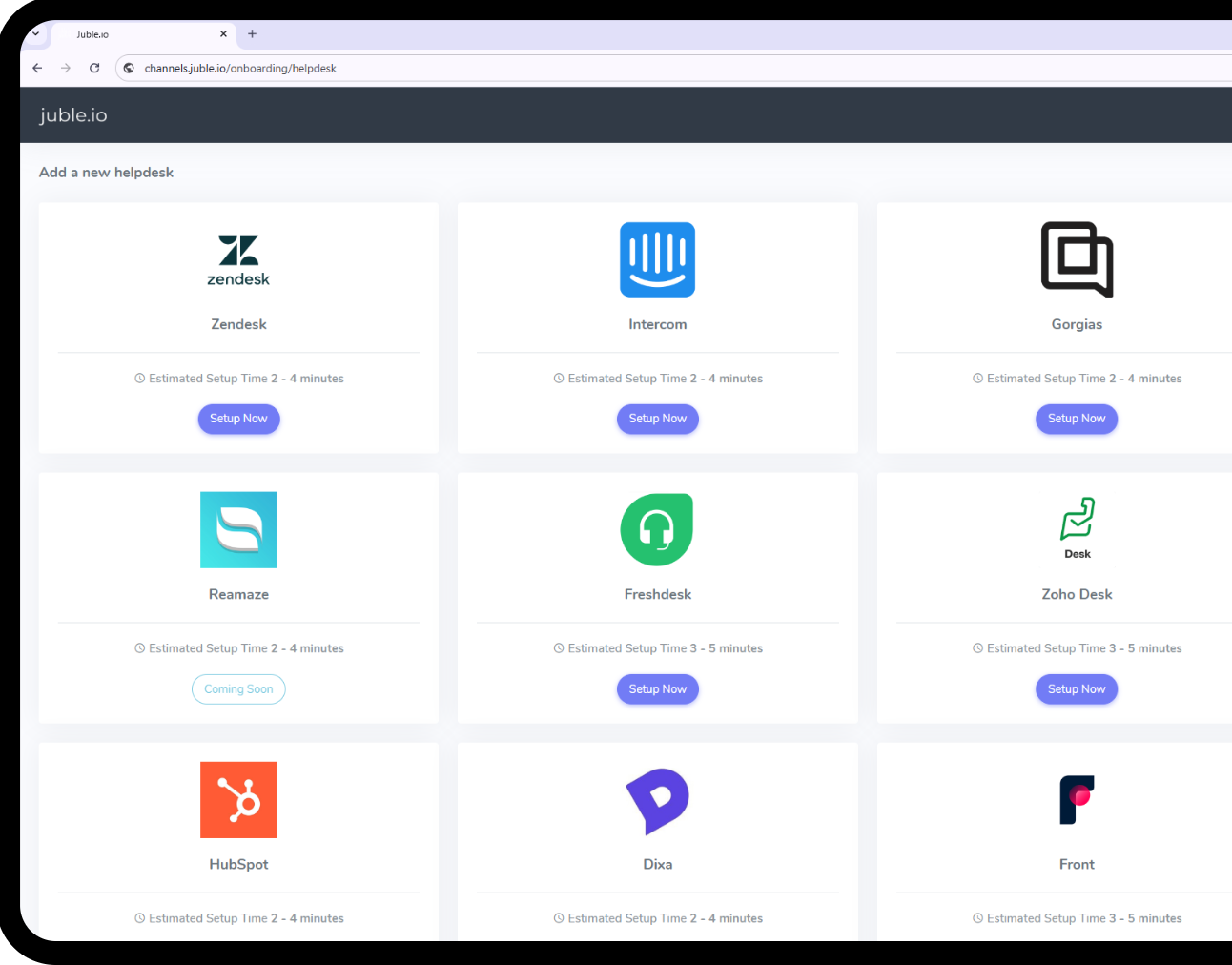Go back in the browser
This screenshot has height=965, width=1232.
(37, 68)
